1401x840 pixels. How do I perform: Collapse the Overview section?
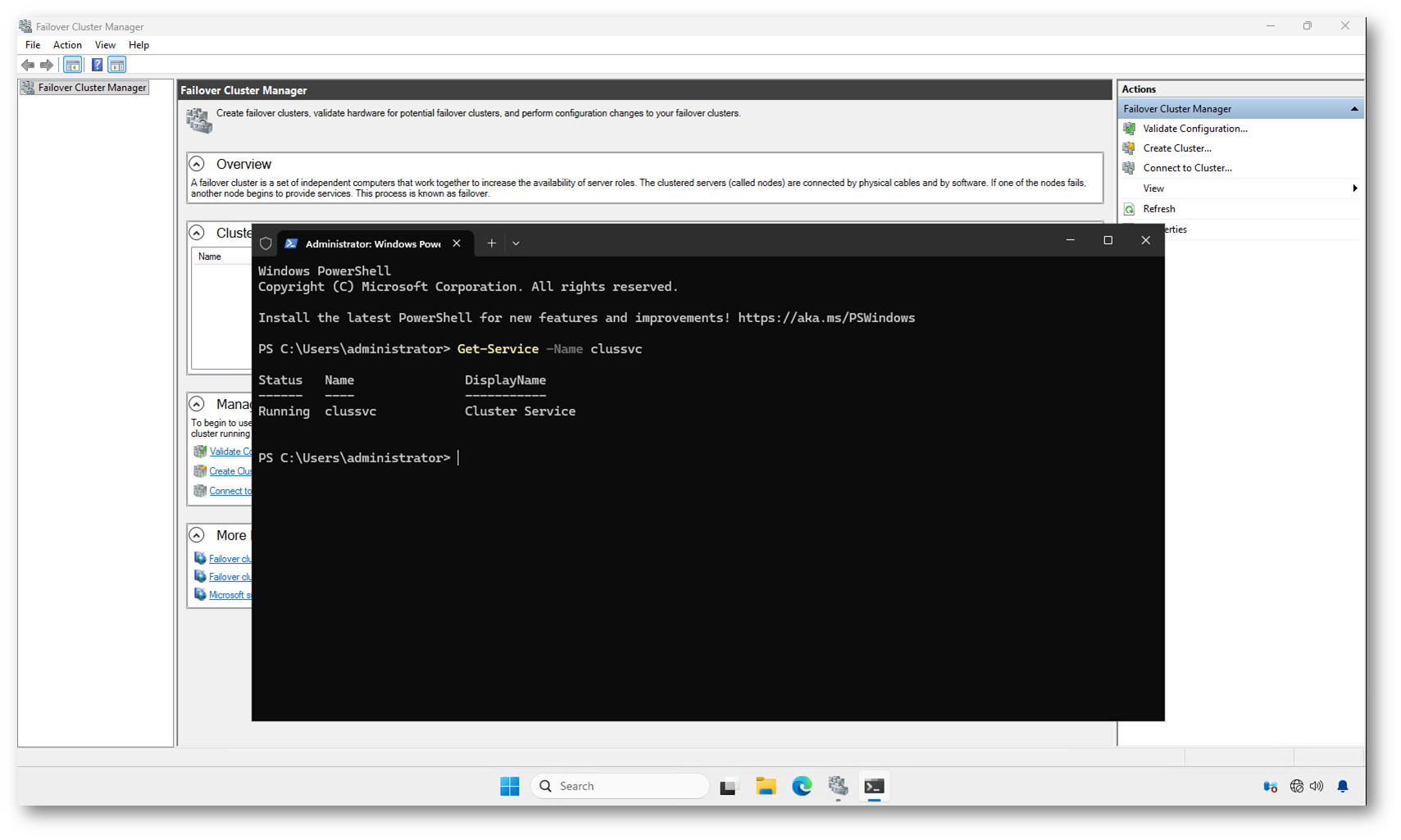pyautogui.click(x=197, y=164)
